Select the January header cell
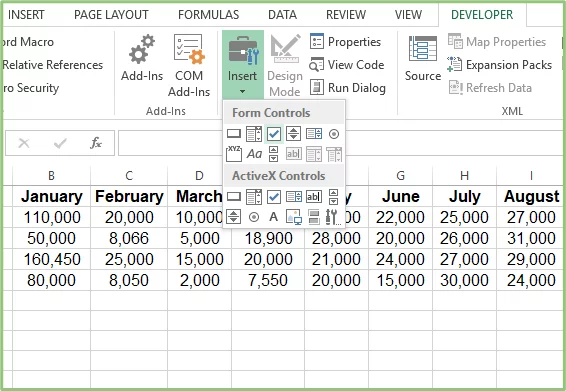The image size is (566, 391). tap(51, 196)
